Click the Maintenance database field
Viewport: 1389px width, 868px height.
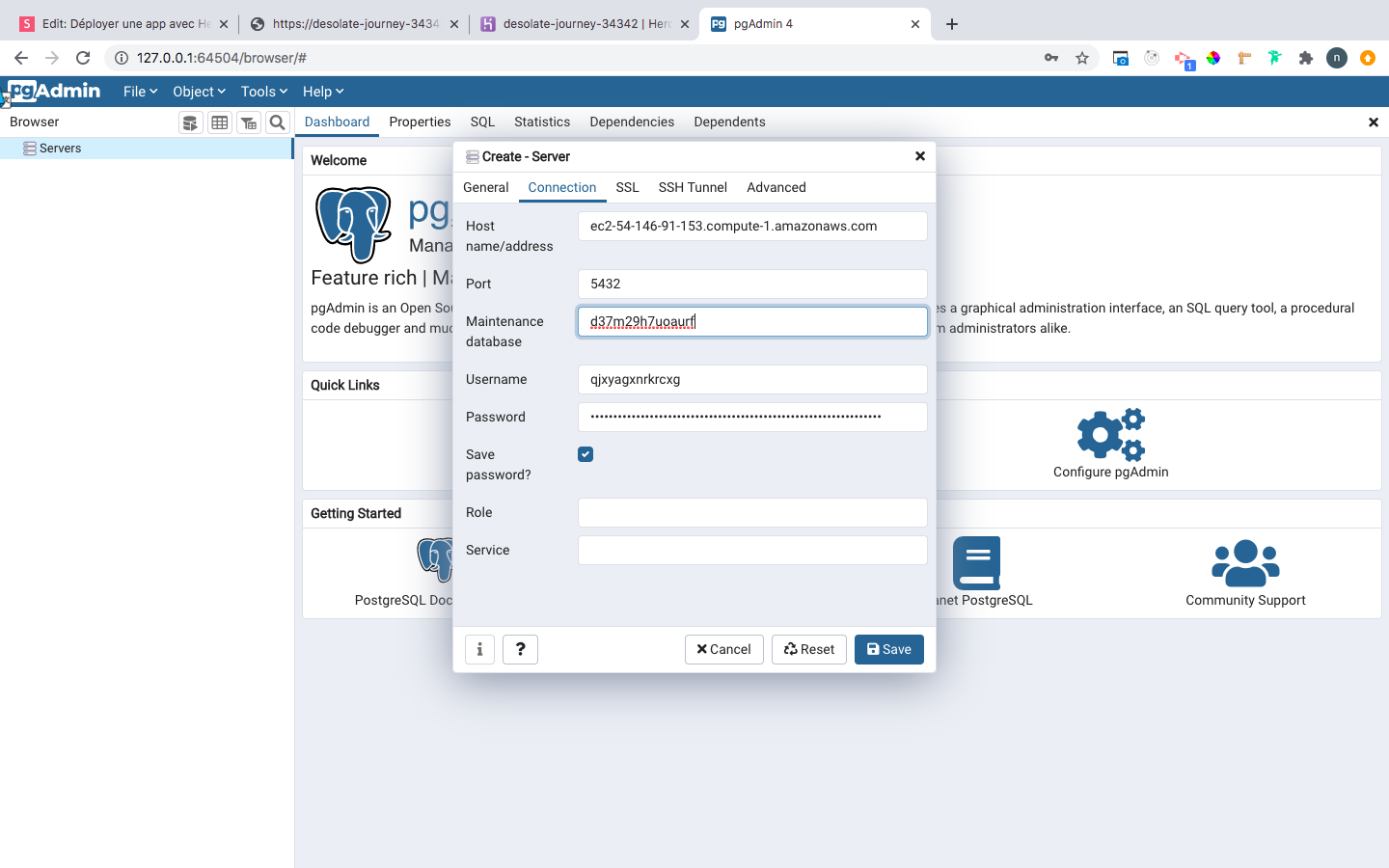[752, 322]
